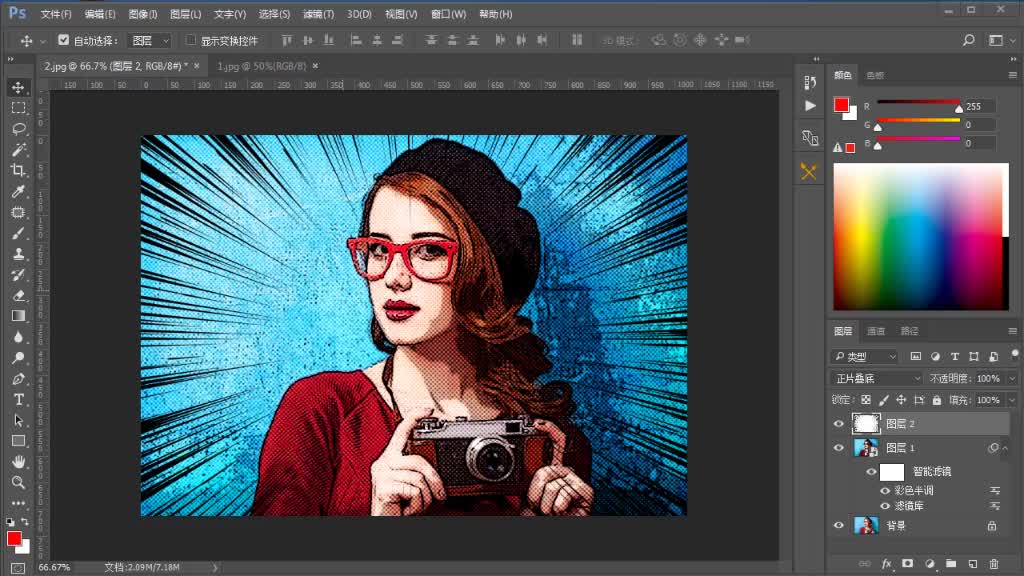Open the 不透明度 opacity dropdown arrow
The width and height of the screenshot is (1024, 576).
pos(1012,379)
